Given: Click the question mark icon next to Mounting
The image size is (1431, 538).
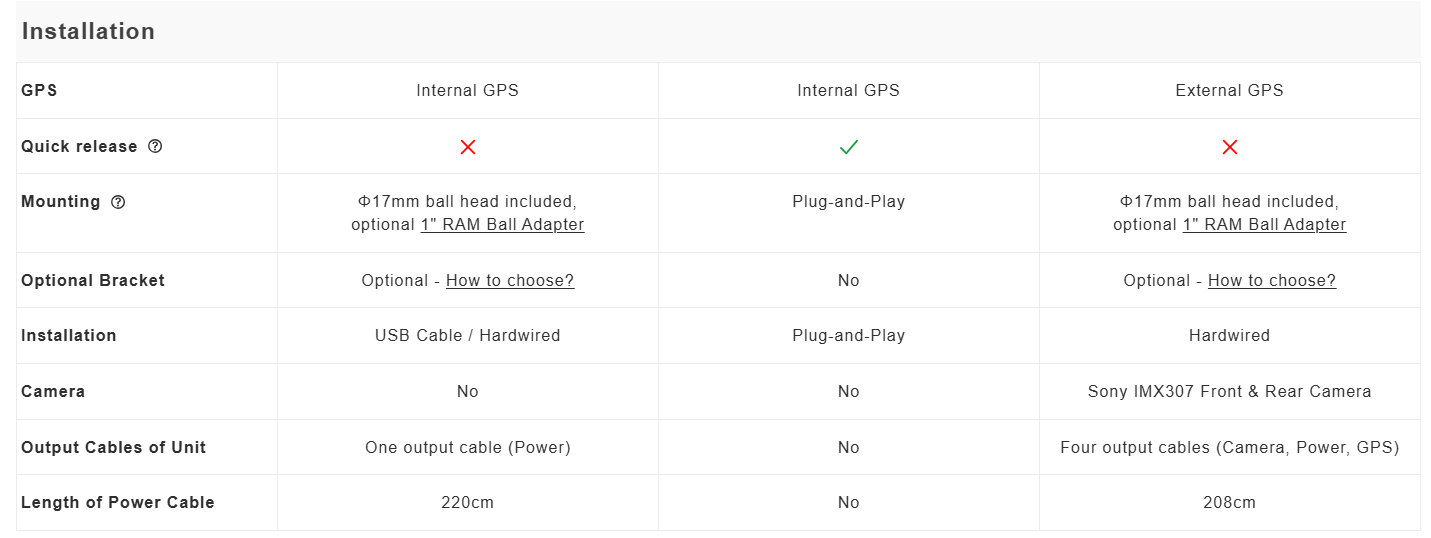Looking at the screenshot, I should (x=118, y=202).
